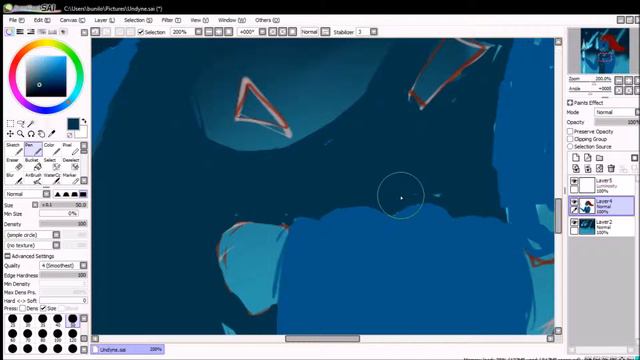Pick the size 50 brush preset
This screenshot has height=360, width=640.
pyautogui.click(x=73, y=321)
